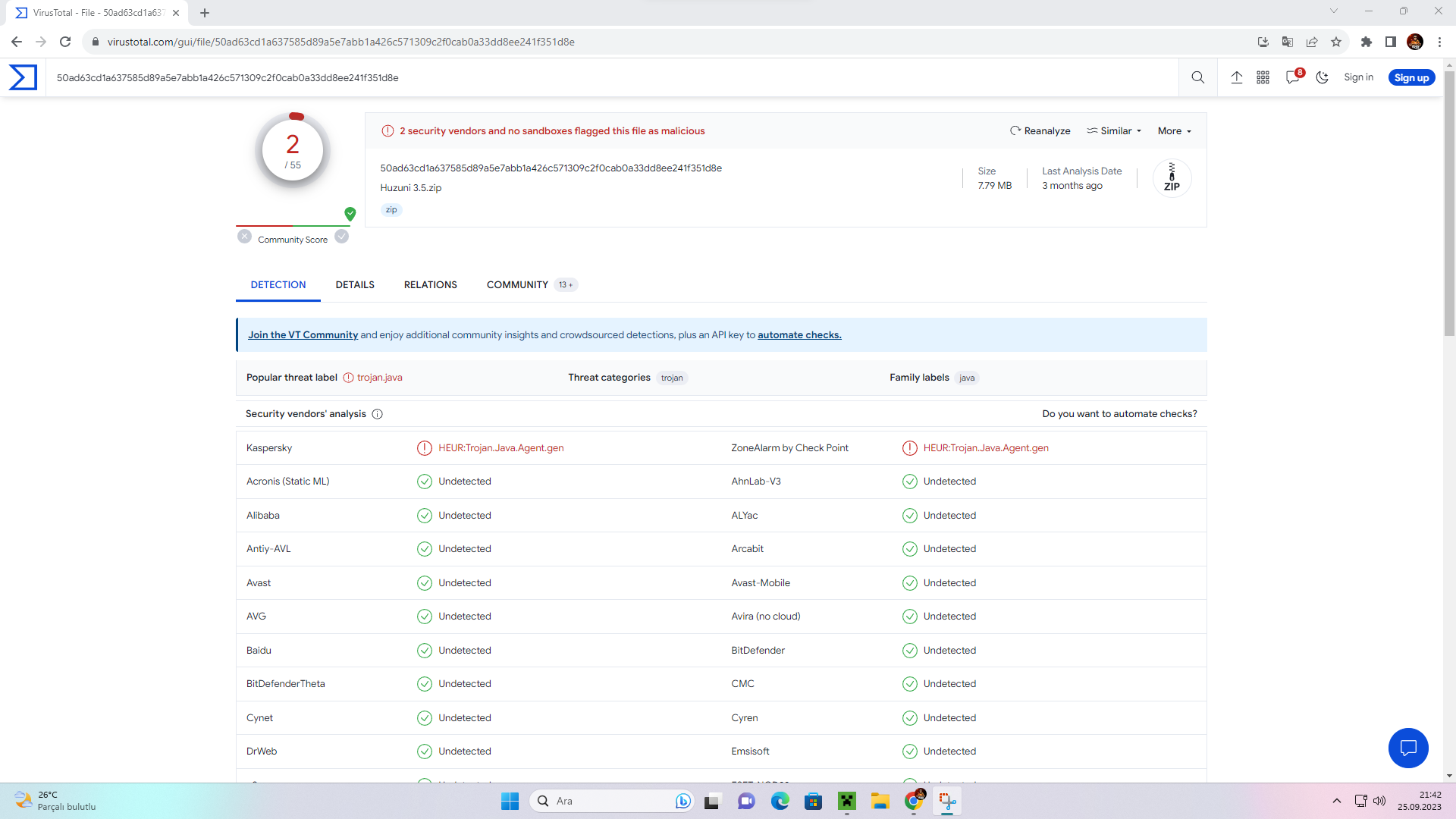Open Windows Start menu
The width and height of the screenshot is (1456, 819).
tap(510, 801)
